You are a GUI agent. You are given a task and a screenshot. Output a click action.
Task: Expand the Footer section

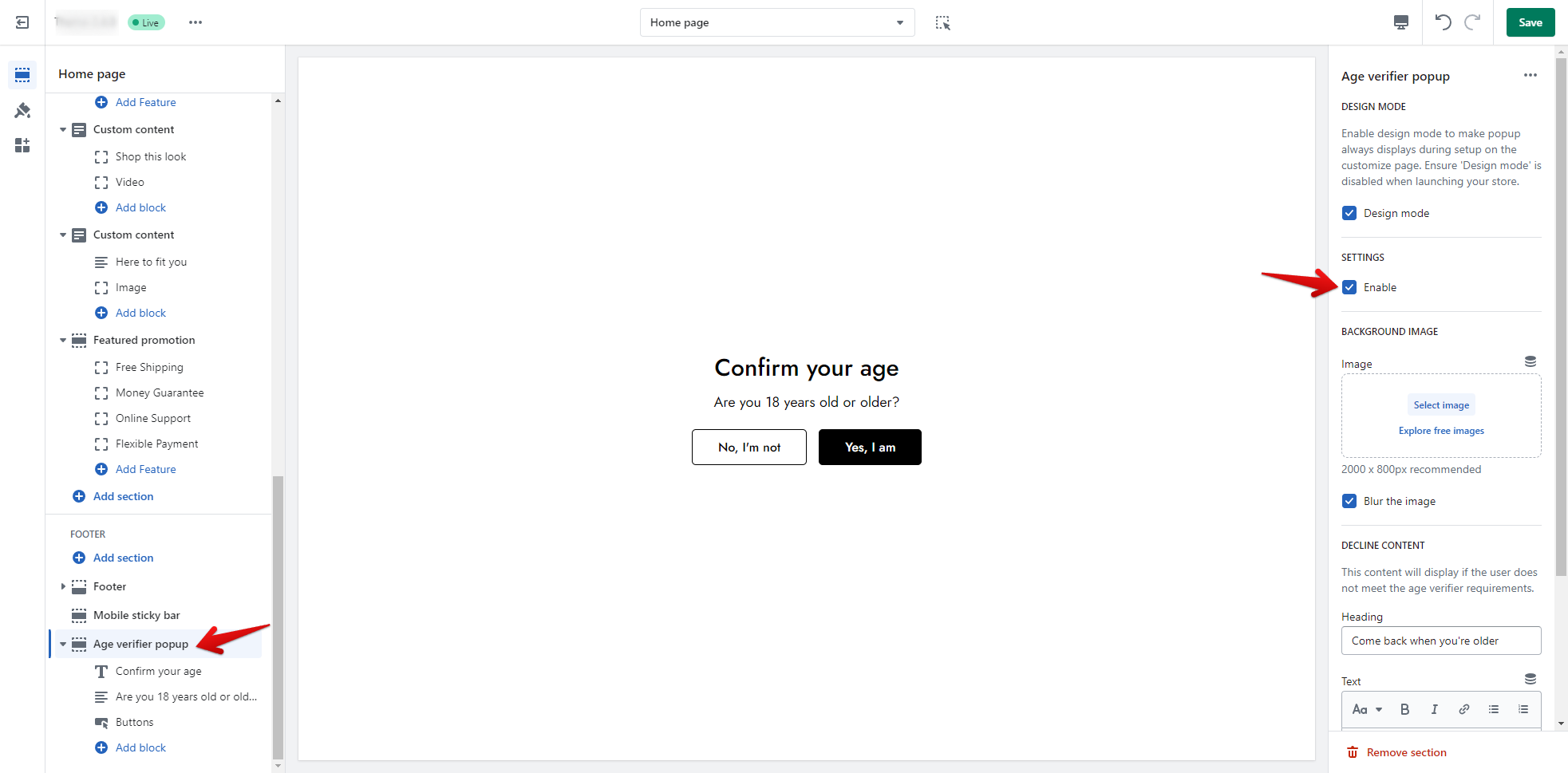tap(63, 586)
